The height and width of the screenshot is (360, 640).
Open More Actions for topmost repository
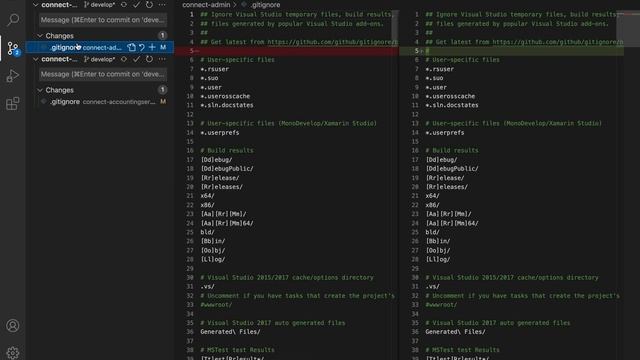(162, 4)
